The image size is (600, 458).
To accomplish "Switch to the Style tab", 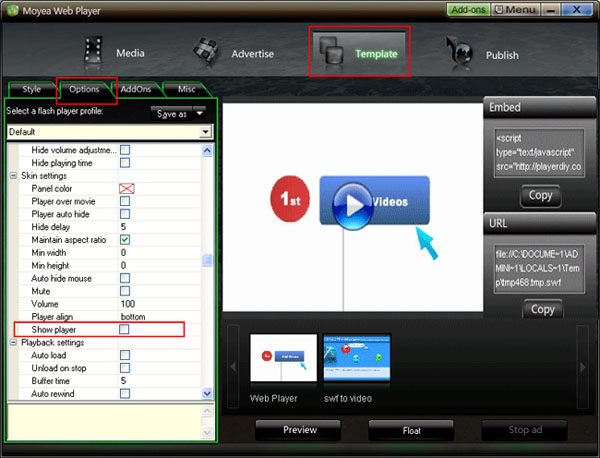I will 31,90.
